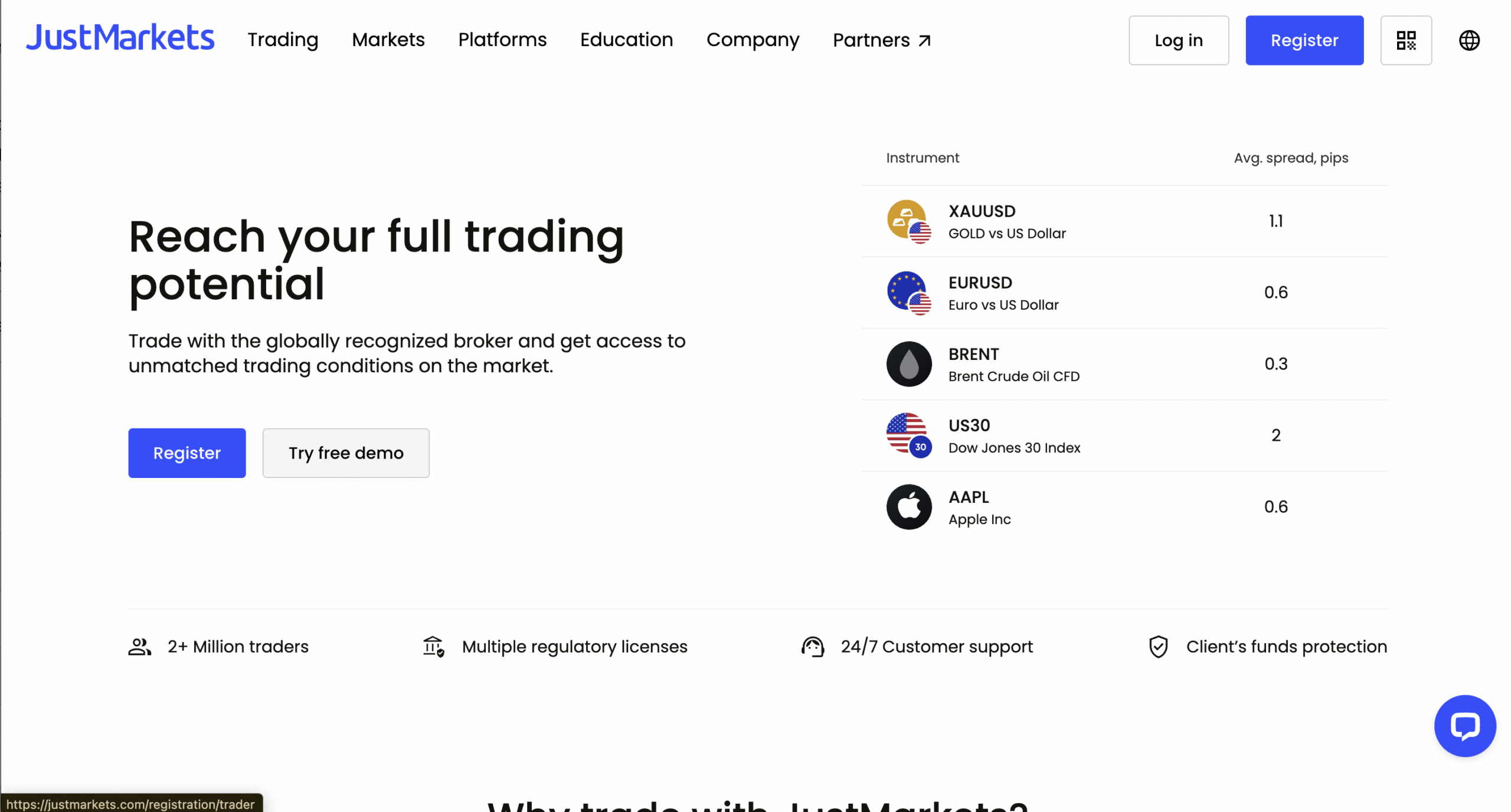The height and width of the screenshot is (812, 1511).
Task: Click the hero section Register button
Action: tap(187, 453)
